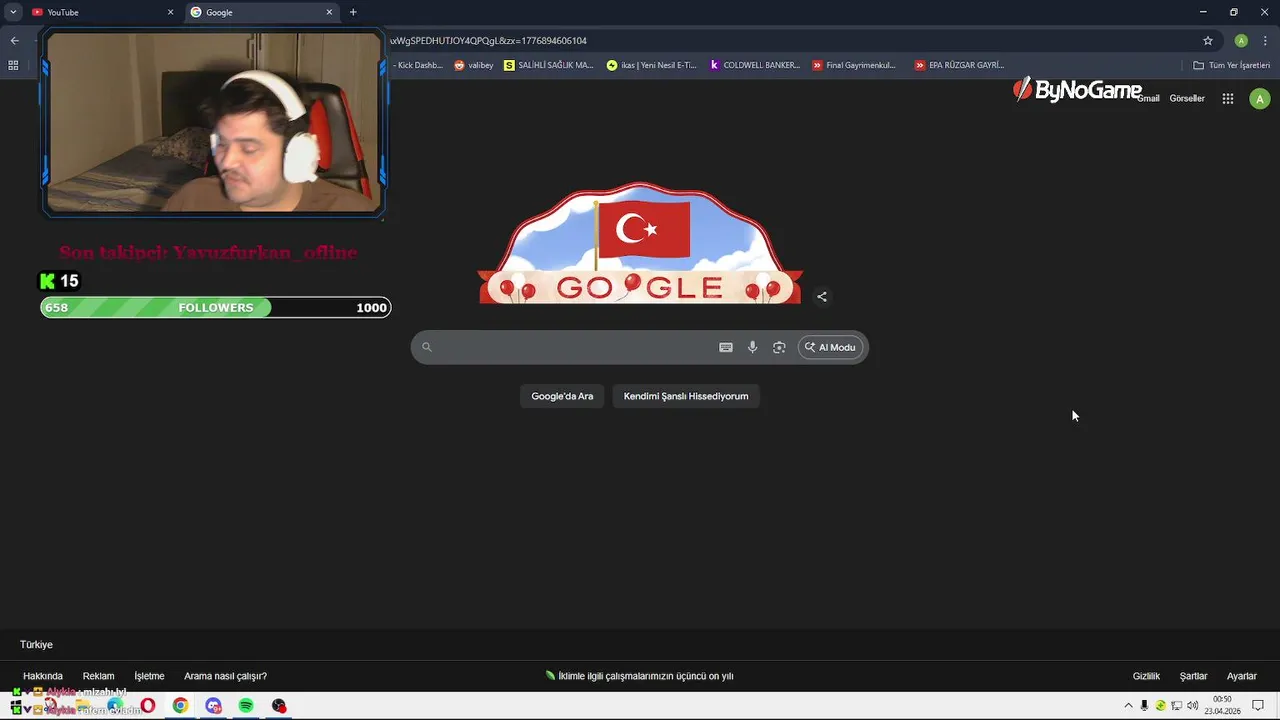The height and width of the screenshot is (720, 1280).
Task: Open network status tray icon
Action: (1176, 706)
